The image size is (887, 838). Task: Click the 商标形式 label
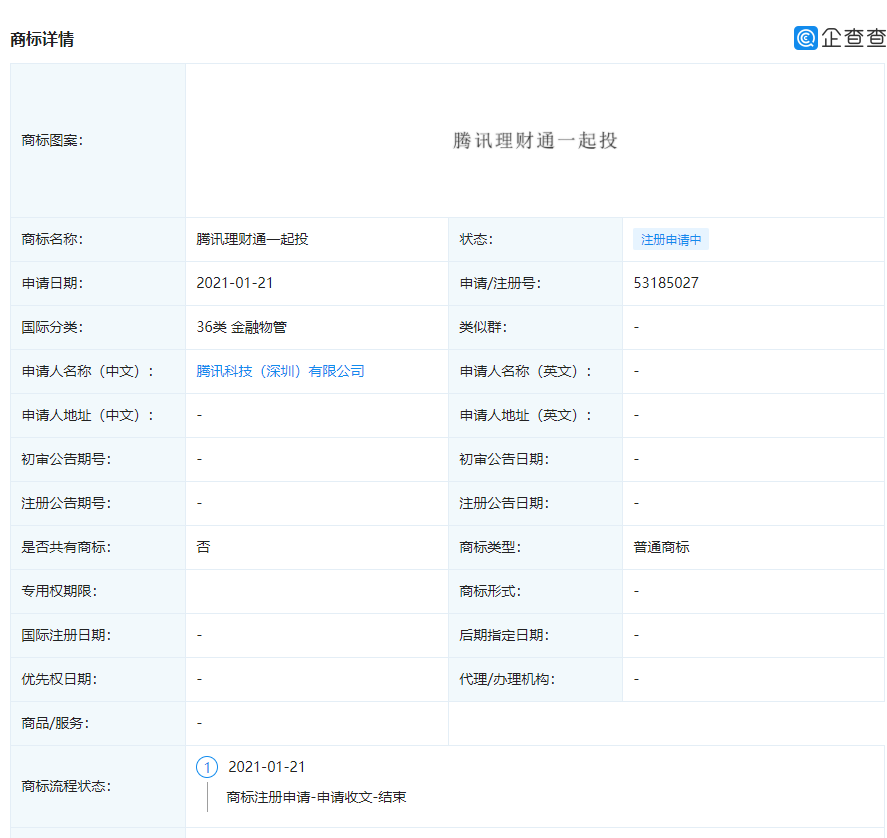490,591
